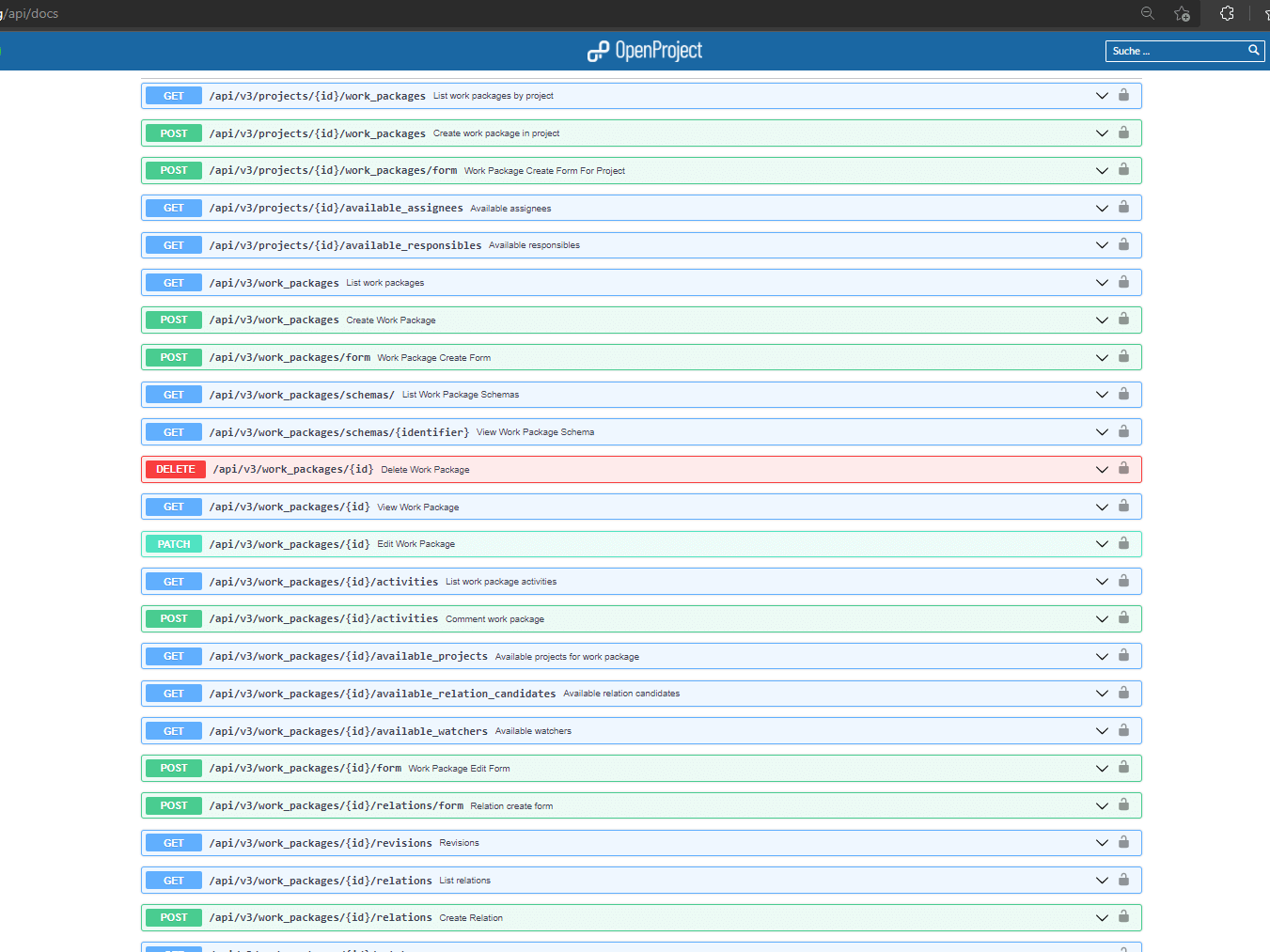The height and width of the screenshot is (952, 1270).
Task: Click the authorization lock for DELETE Work Package row
Action: click(1123, 469)
